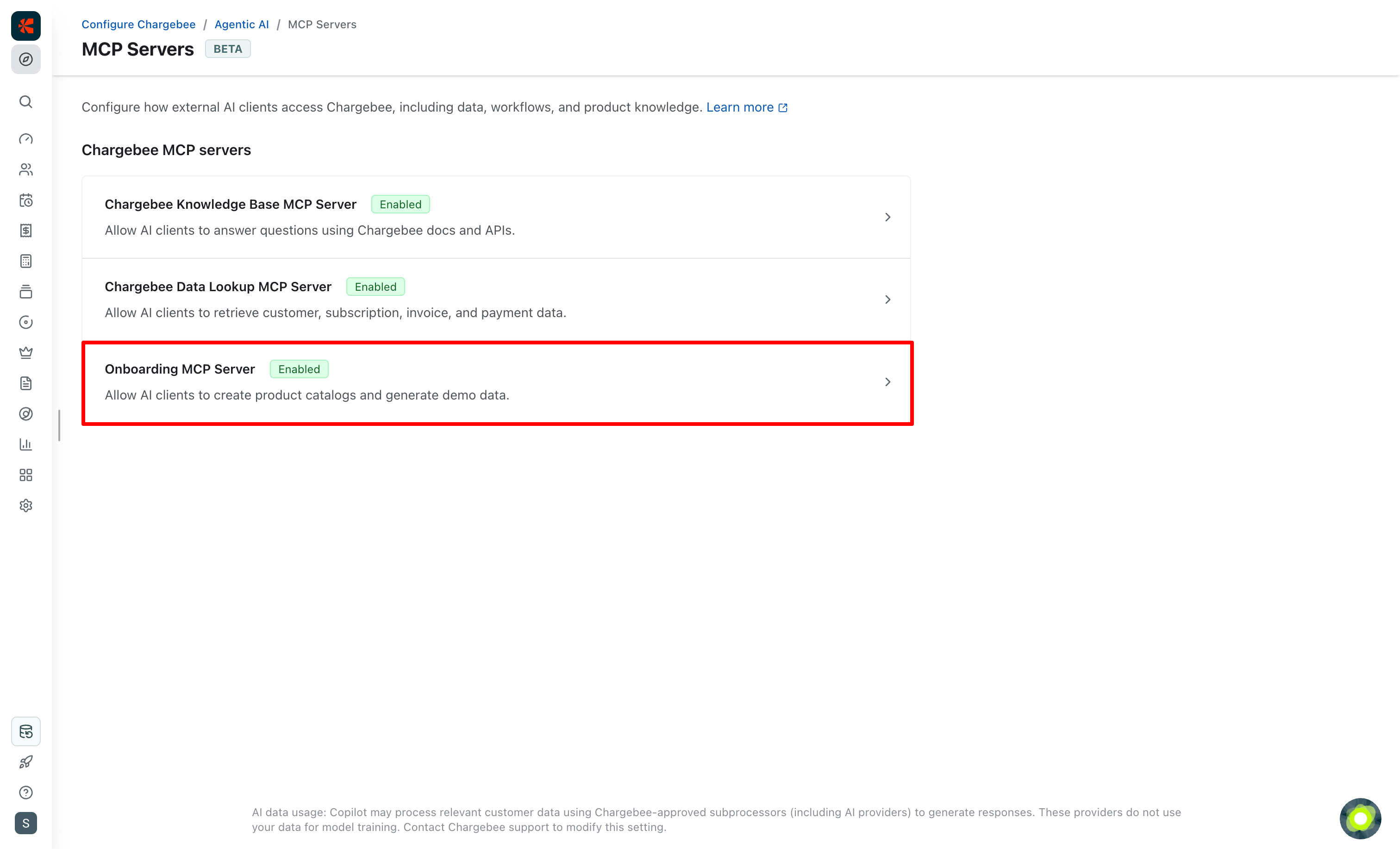Open the bar chart reports icon
The height and width of the screenshot is (849, 1400).
pyautogui.click(x=25, y=444)
